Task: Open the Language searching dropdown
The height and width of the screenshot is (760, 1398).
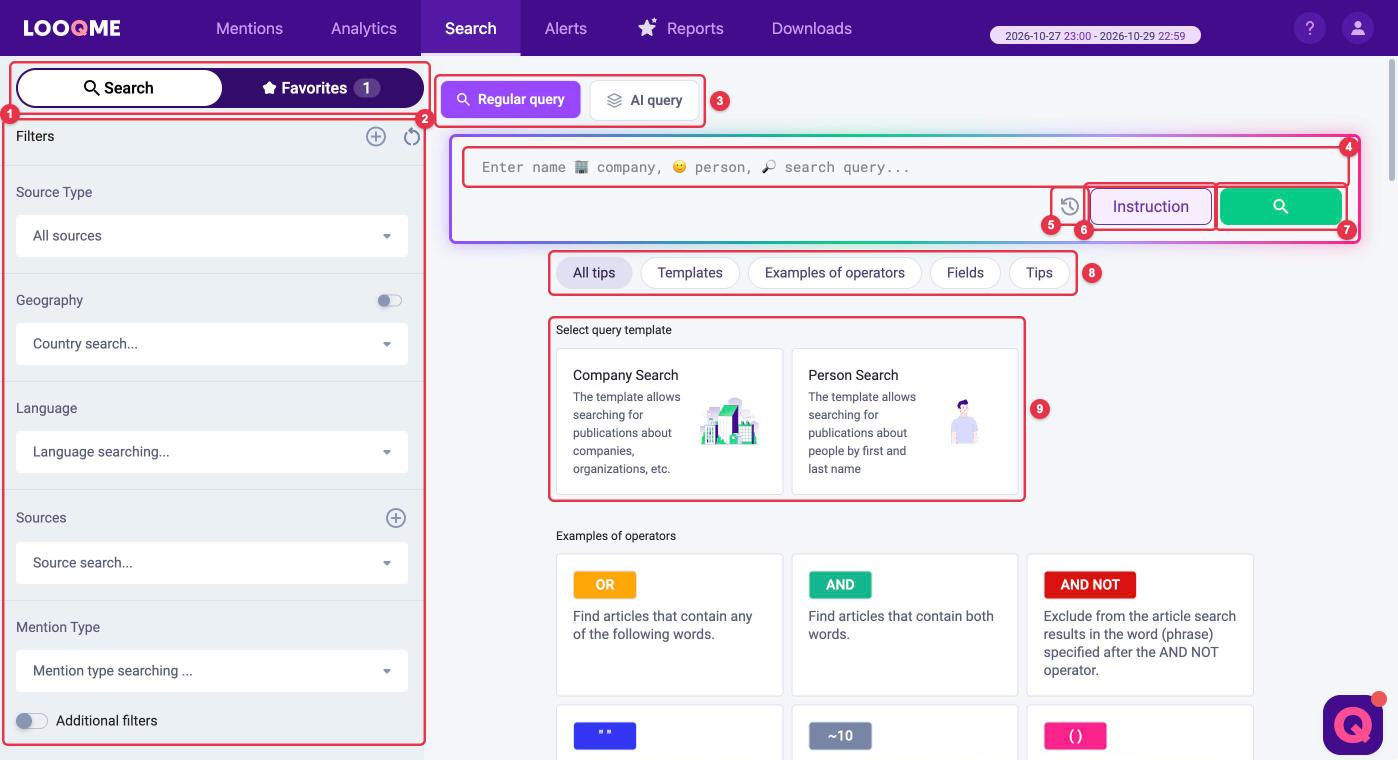Action: pyautogui.click(x=212, y=452)
